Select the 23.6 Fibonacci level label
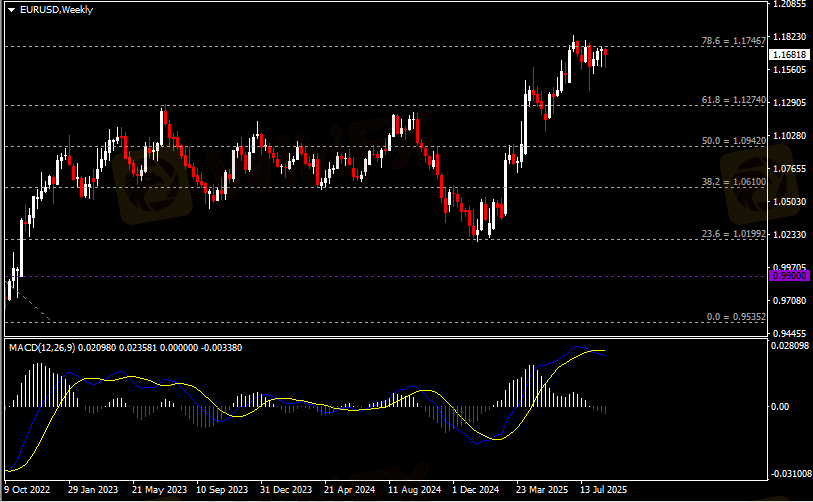Viewport: 813px width, 502px height. click(x=734, y=234)
